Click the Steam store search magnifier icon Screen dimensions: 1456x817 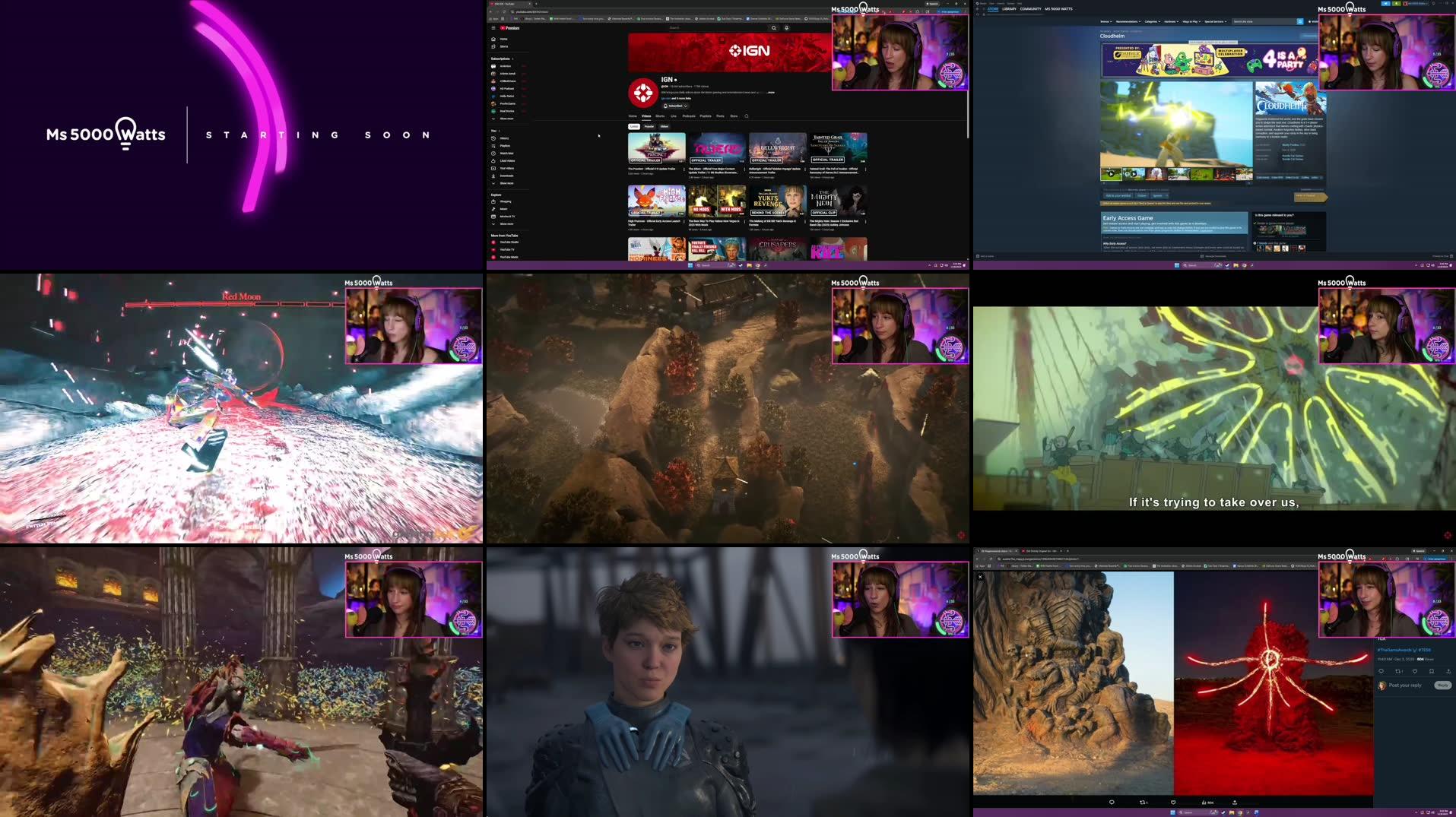click(x=1299, y=21)
